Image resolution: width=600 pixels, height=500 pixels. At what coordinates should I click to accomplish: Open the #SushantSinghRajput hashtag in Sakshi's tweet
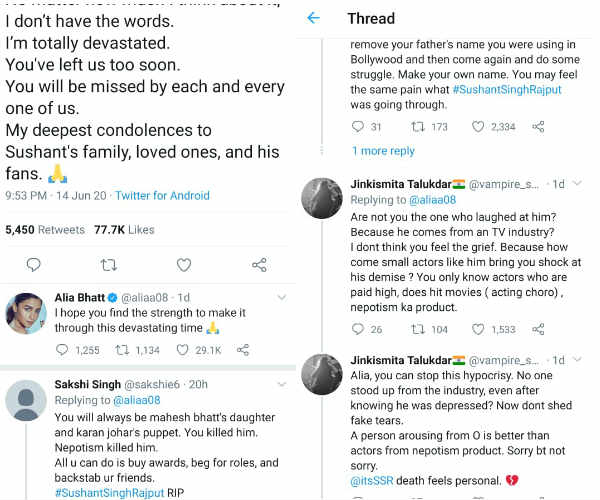tap(109, 493)
